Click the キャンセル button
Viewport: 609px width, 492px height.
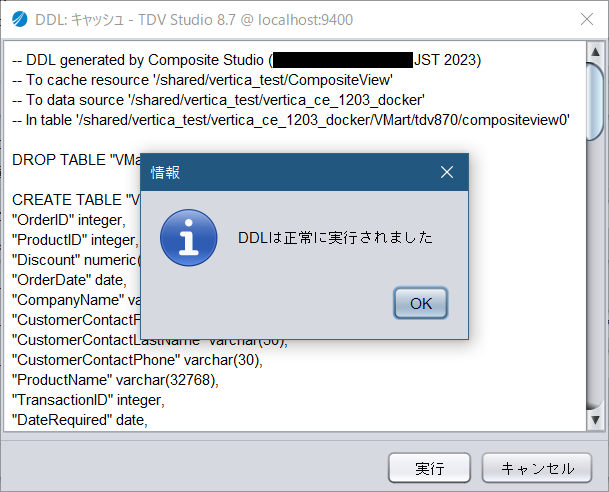click(x=537, y=468)
